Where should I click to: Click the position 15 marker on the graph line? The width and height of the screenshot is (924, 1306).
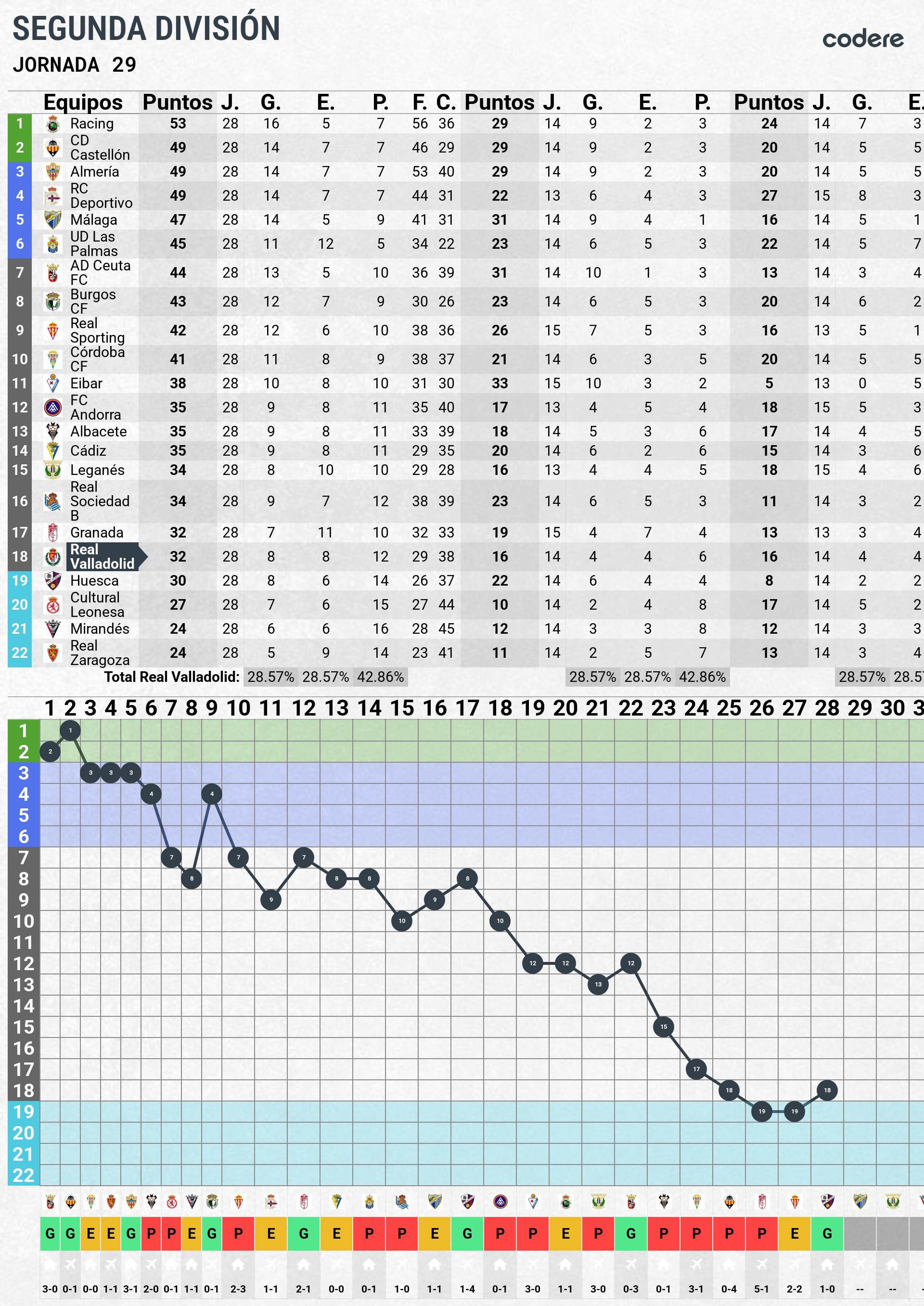point(664,1027)
